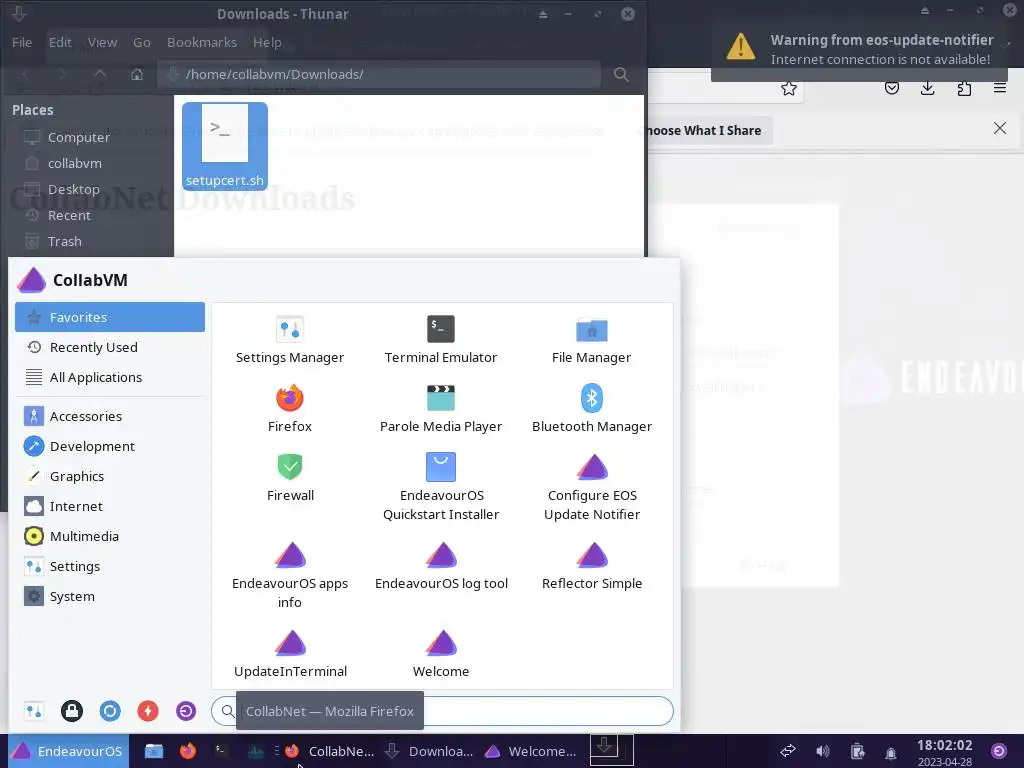The width and height of the screenshot is (1024, 768).
Task: Click the lock screen icon in menu footer
Action: coord(72,711)
